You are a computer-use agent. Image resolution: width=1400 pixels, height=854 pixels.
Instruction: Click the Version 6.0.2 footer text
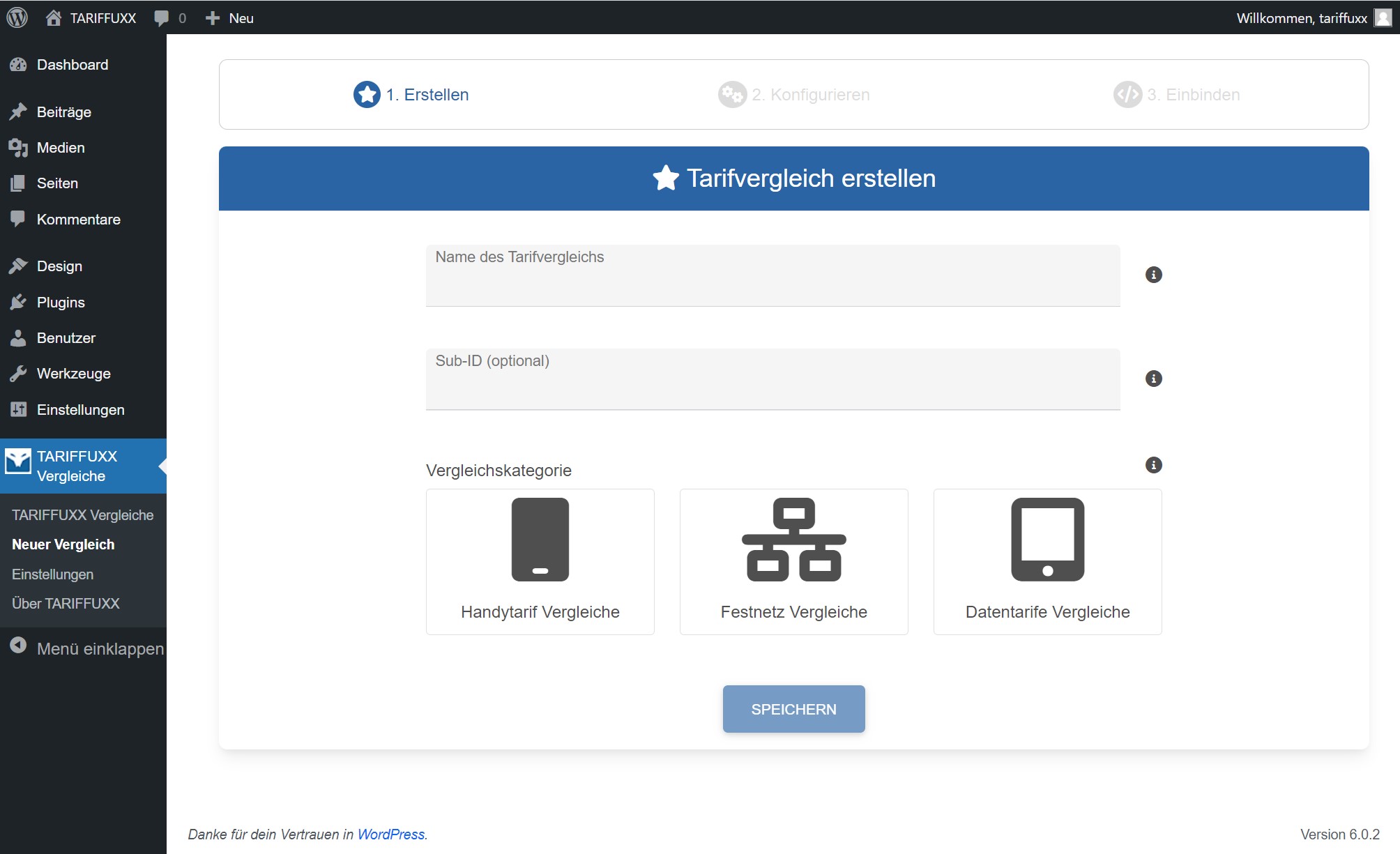point(1340,834)
